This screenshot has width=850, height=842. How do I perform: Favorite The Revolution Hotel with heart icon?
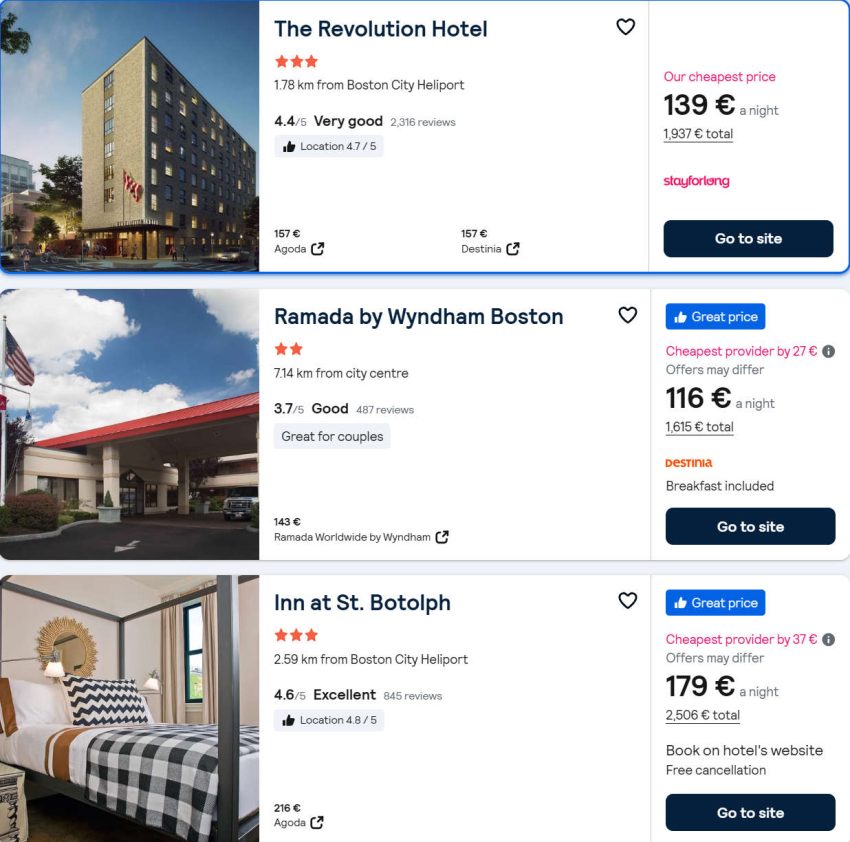625,27
